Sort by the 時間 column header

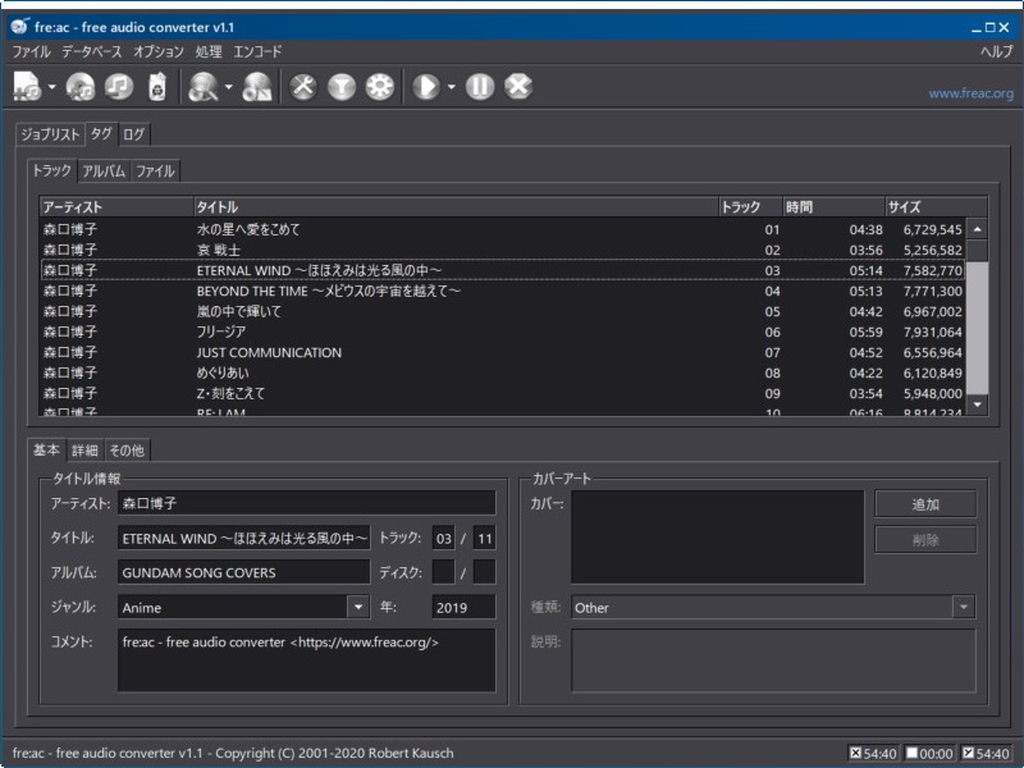coord(834,207)
